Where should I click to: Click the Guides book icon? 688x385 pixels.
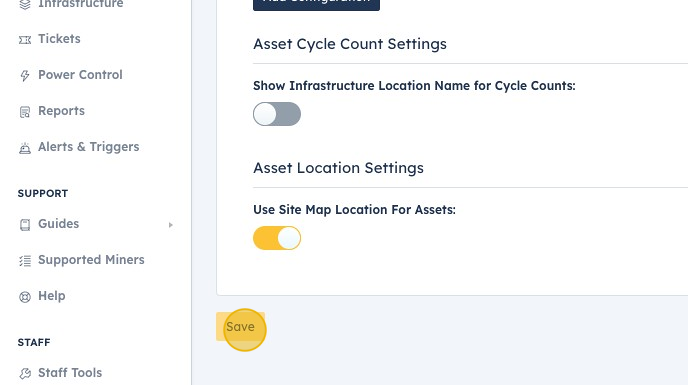(x=25, y=225)
